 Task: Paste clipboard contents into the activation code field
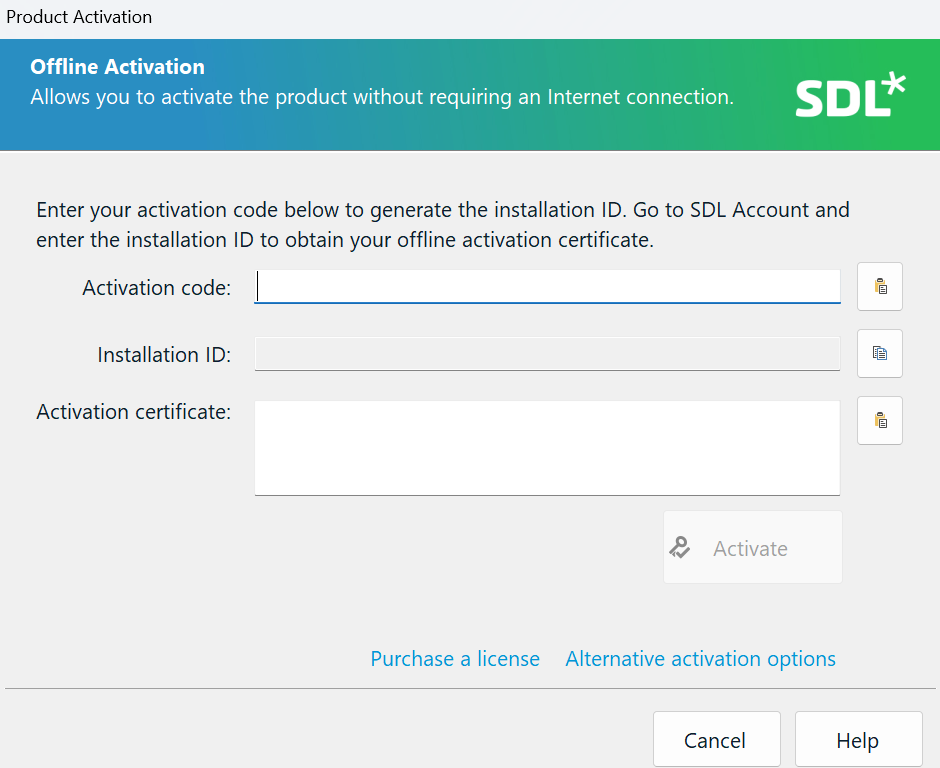(879, 287)
